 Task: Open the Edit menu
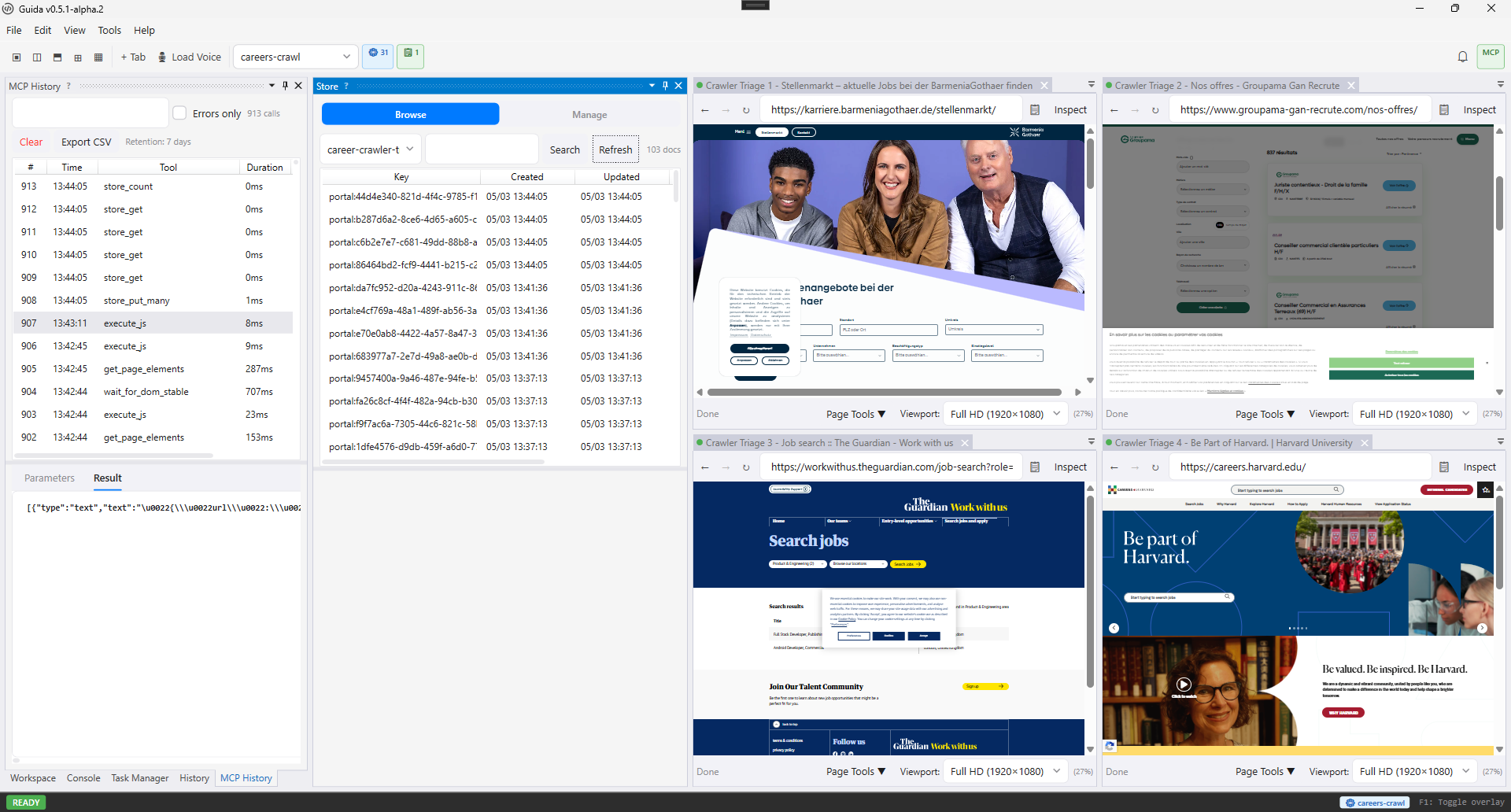pos(42,31)
